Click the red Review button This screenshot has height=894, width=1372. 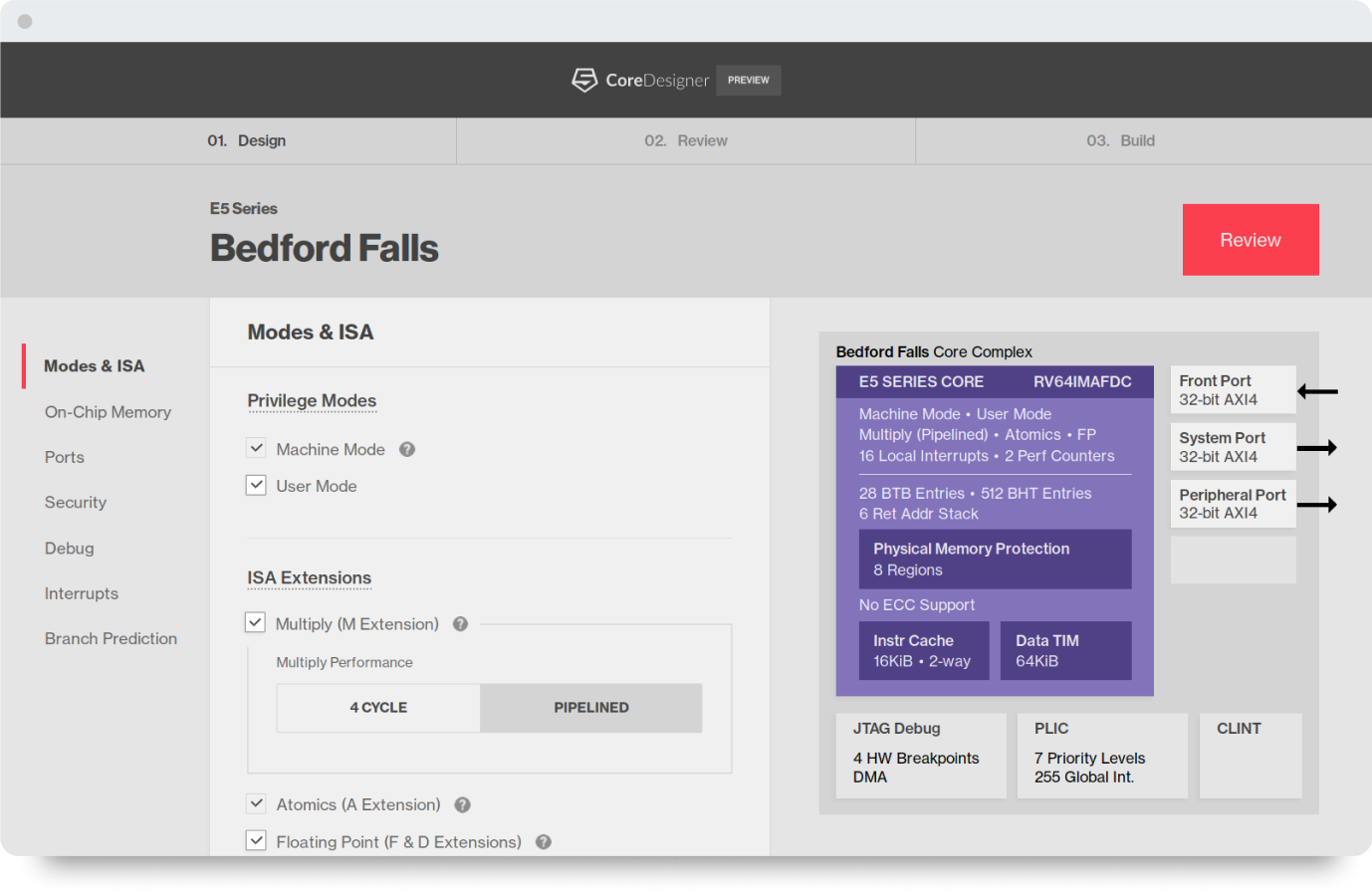(x=1251, y=240)
